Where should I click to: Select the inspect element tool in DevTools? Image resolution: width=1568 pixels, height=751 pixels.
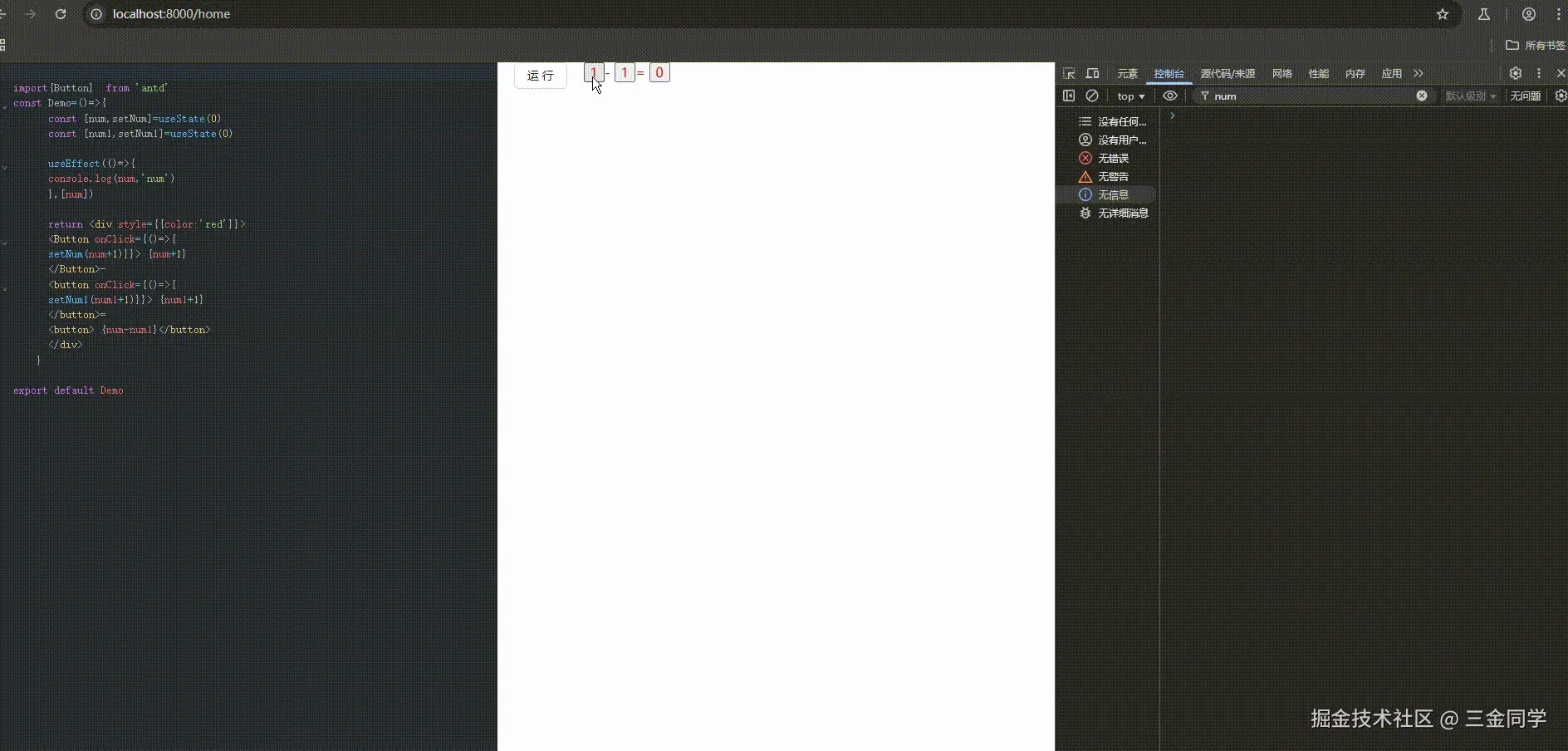click(x=1070, y=73)
